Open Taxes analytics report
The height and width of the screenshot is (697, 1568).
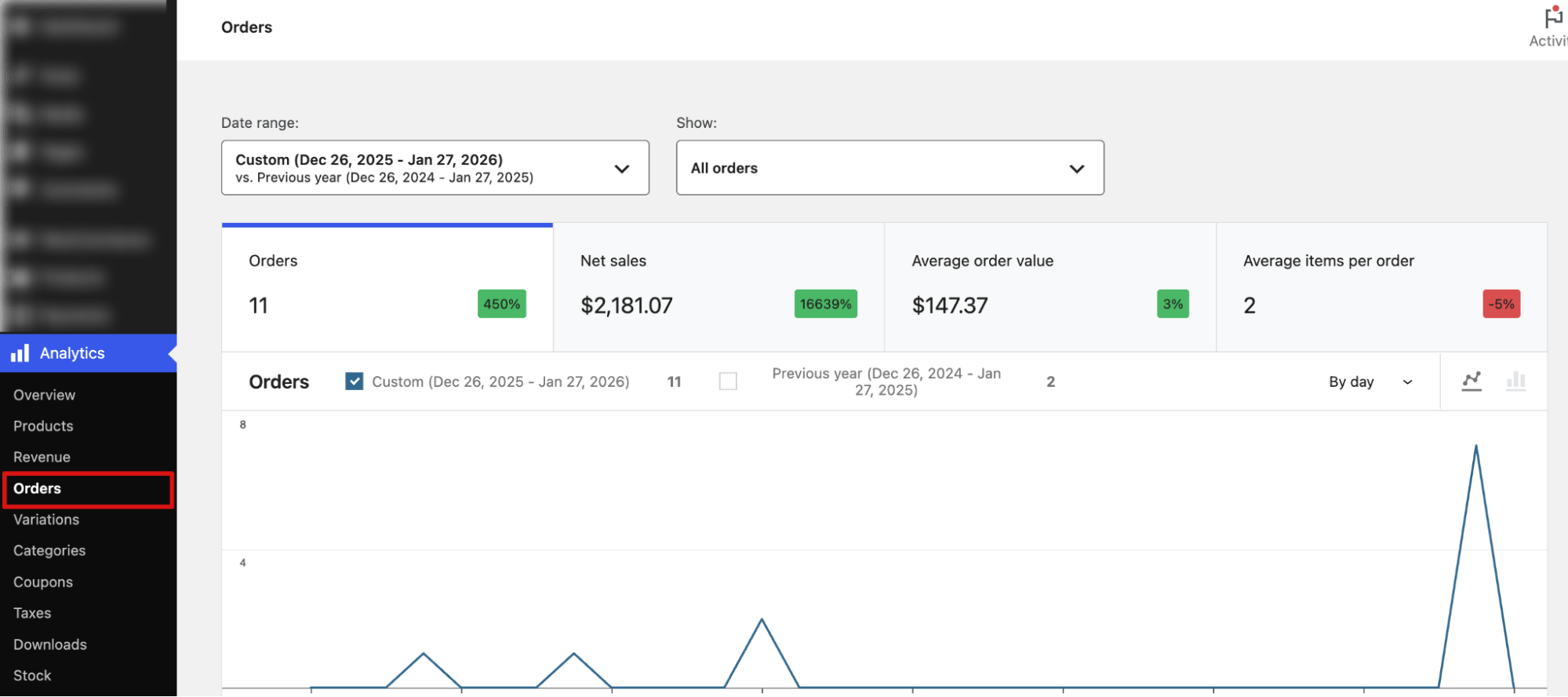[32, 613]
